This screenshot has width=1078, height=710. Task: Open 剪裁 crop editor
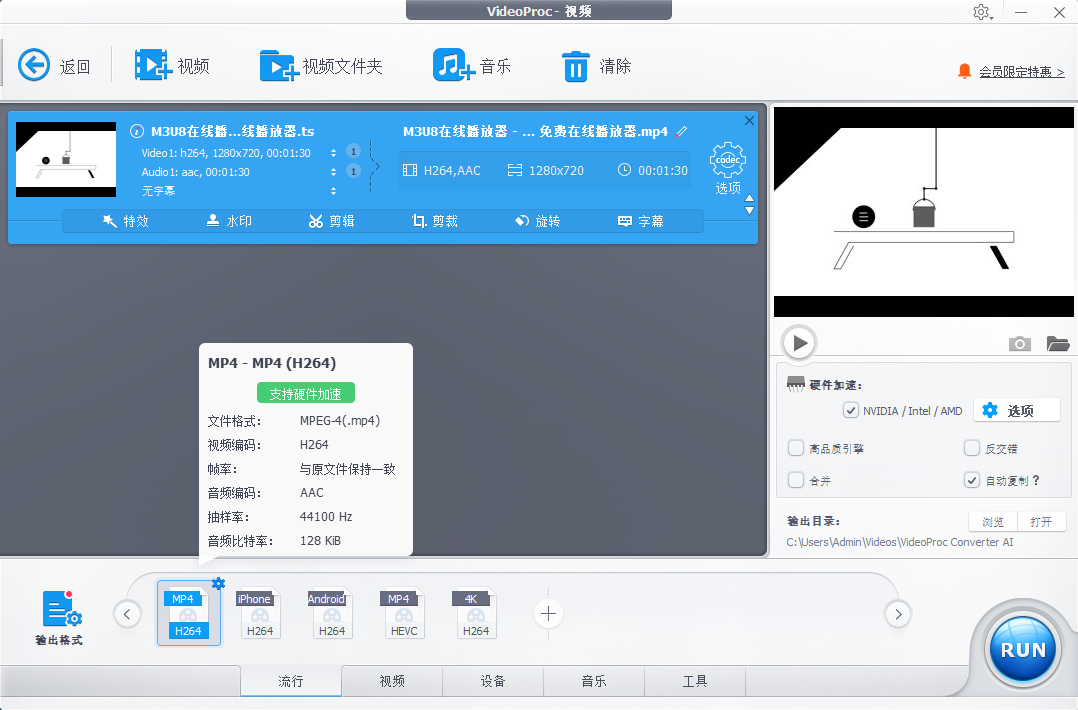(x=434, y=221)
